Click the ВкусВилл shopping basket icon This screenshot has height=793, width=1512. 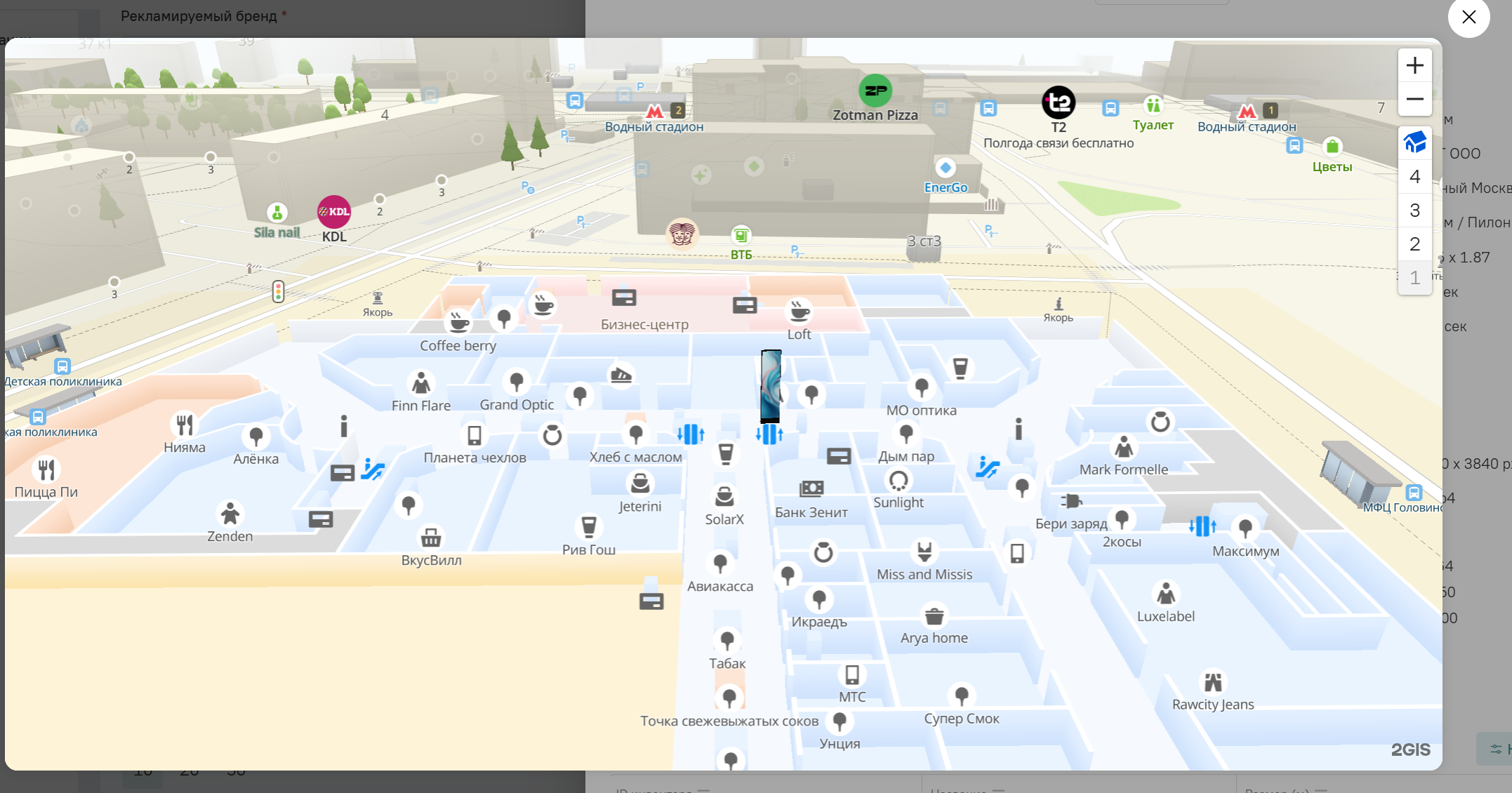431,538
